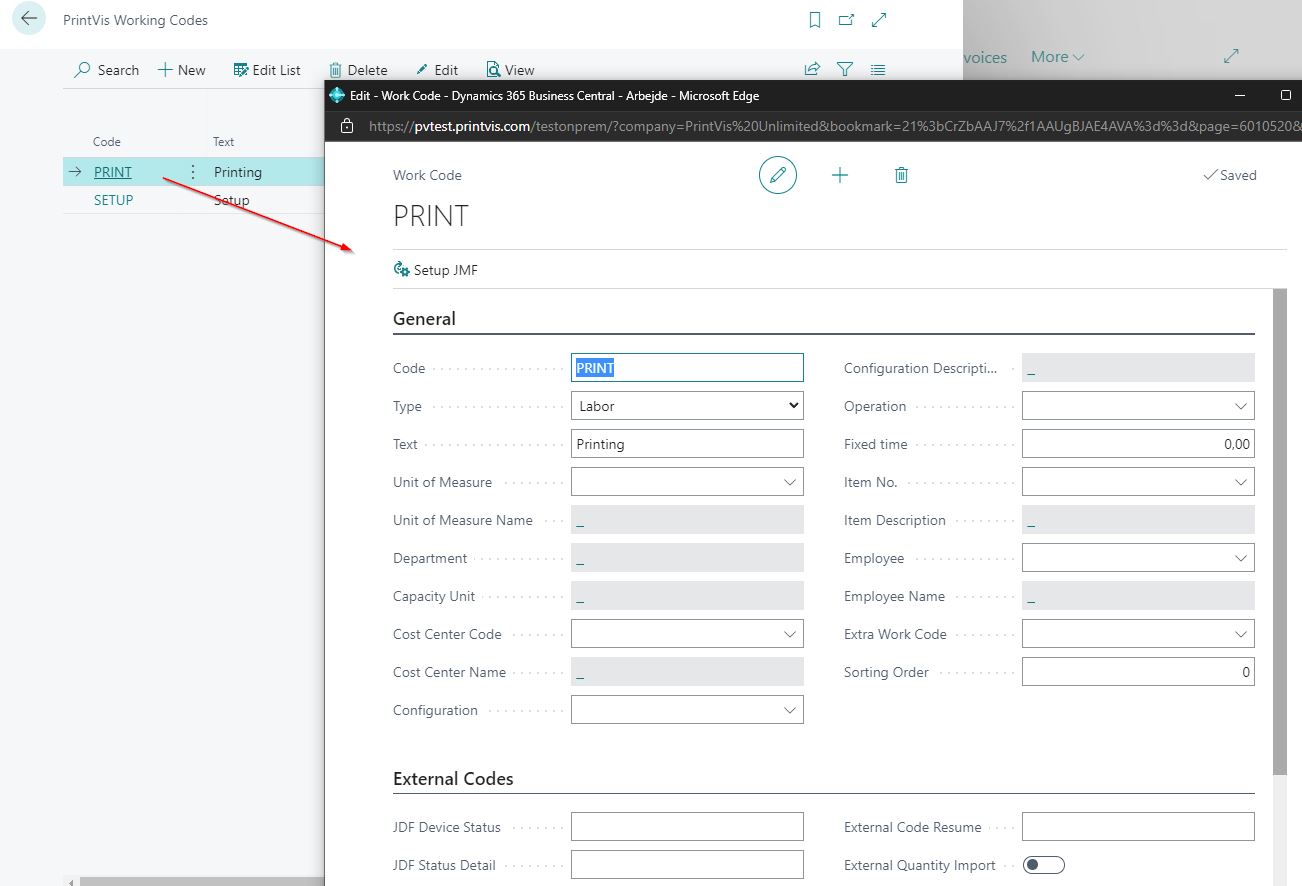Image resolution: width=1302 pixels, height=886 pixels.
Task: Click the Fixed time field
Action: pyautogui.click(x=1138, y=444)
